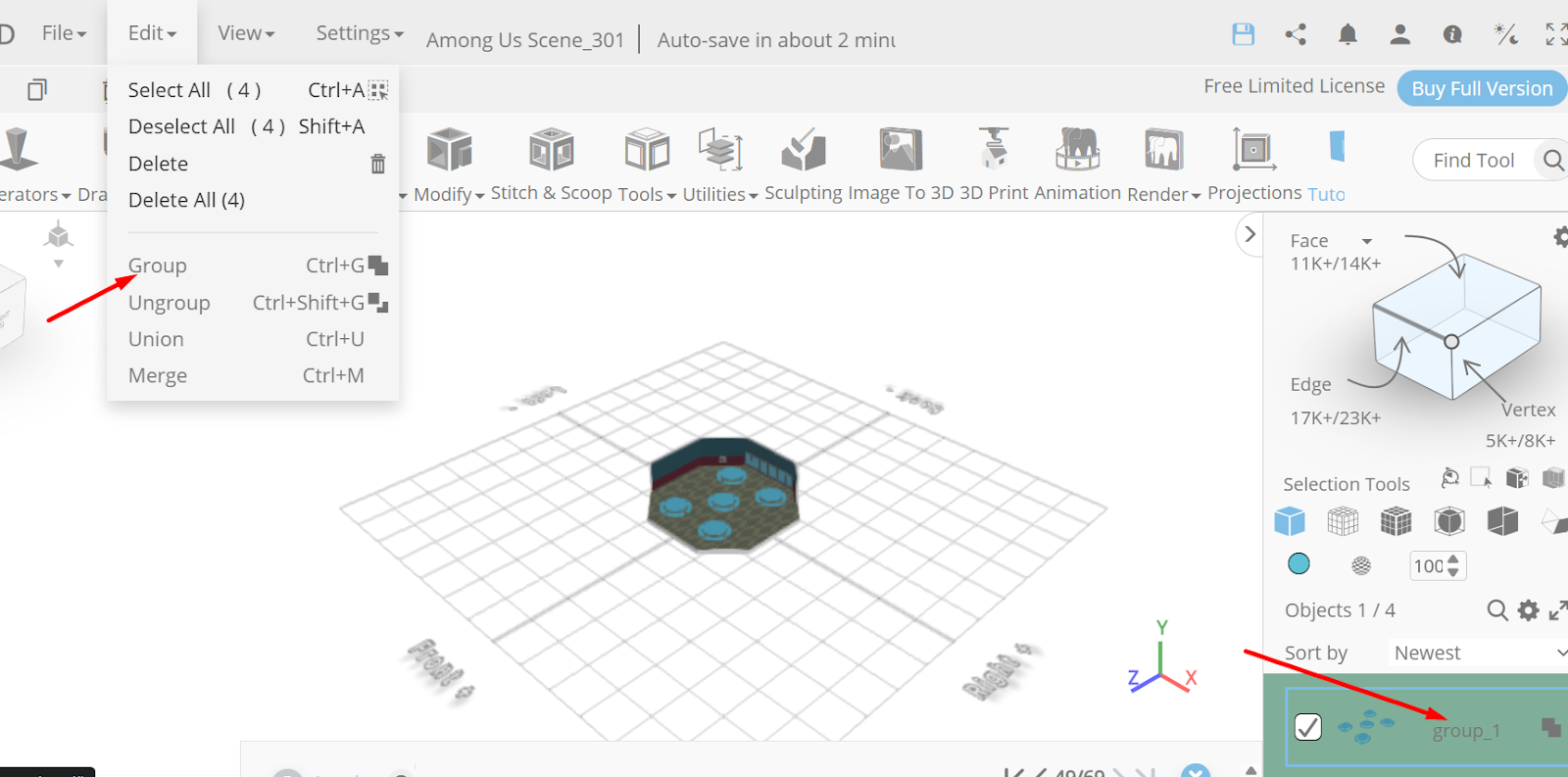1568x777 pixels.
Task: Close the Edit menu dropdown
Action: click(x=152, y=33)
